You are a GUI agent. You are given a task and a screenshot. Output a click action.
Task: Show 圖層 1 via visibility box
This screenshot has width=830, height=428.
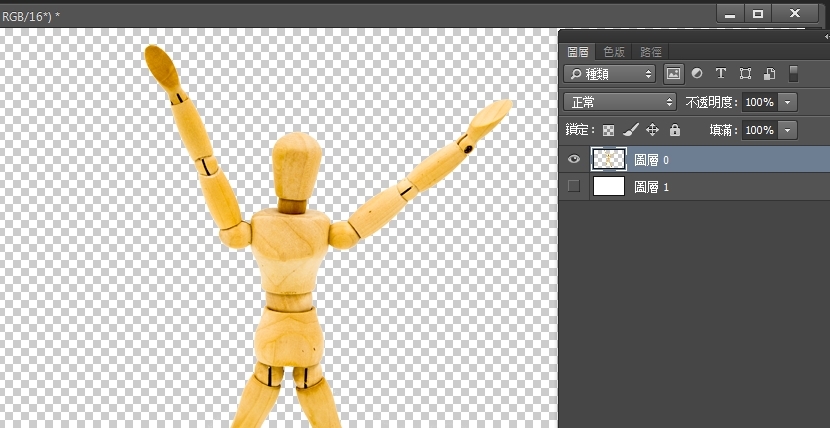click(574, 186)
